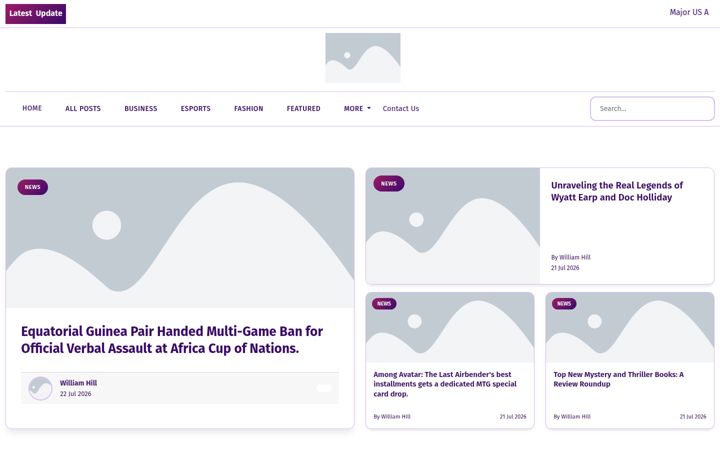
Task: Select the BUSINESS category menu
Action: click(141, 109)
